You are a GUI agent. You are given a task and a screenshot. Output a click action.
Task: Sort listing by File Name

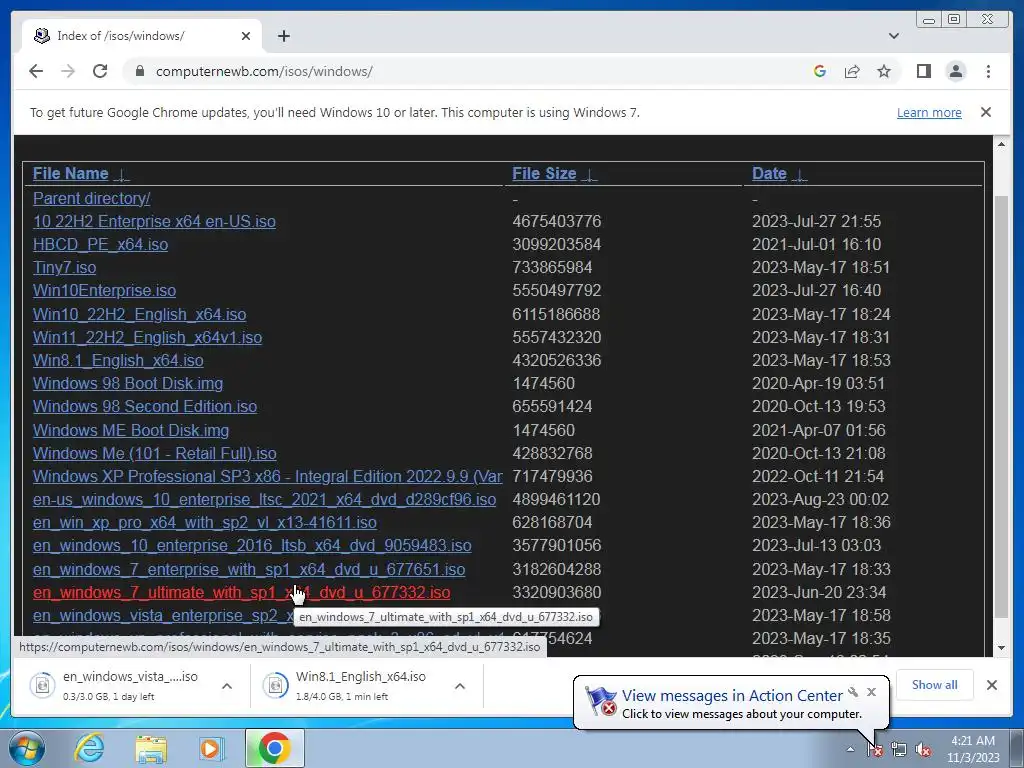click(x=71, y=173)
